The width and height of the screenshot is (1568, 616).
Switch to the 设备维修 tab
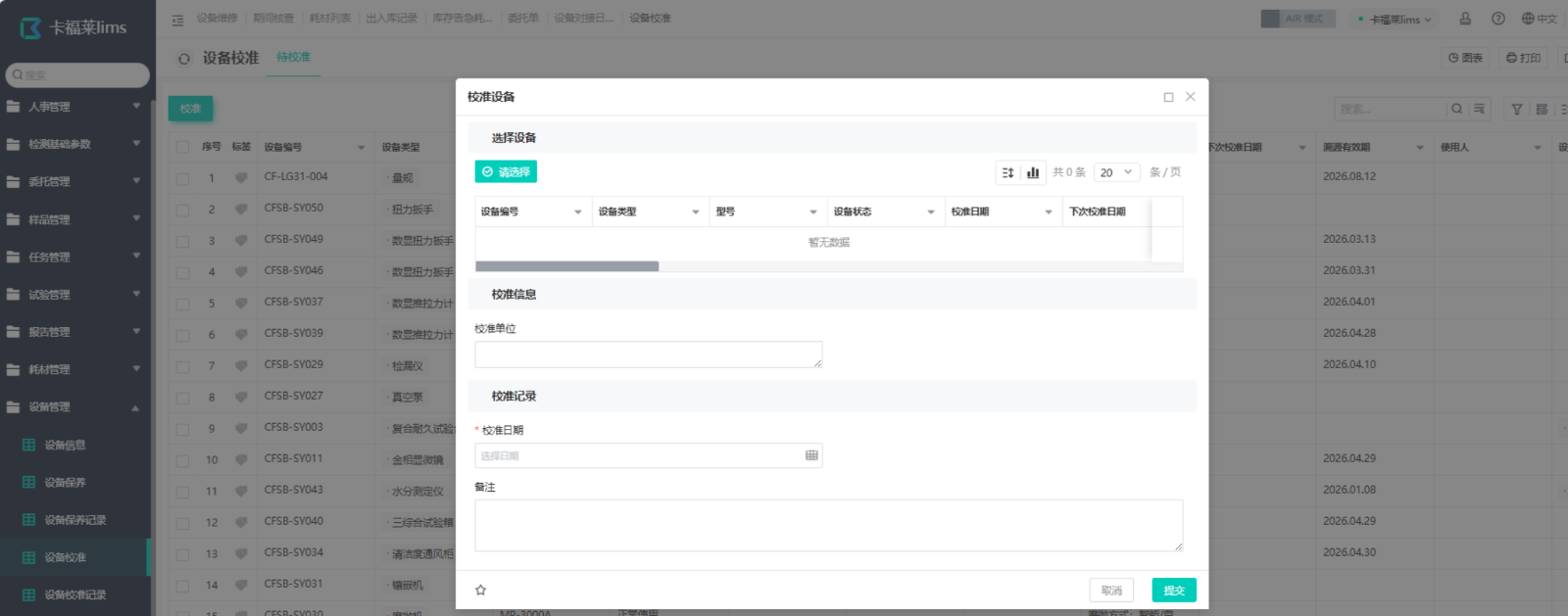coord(217,19)
